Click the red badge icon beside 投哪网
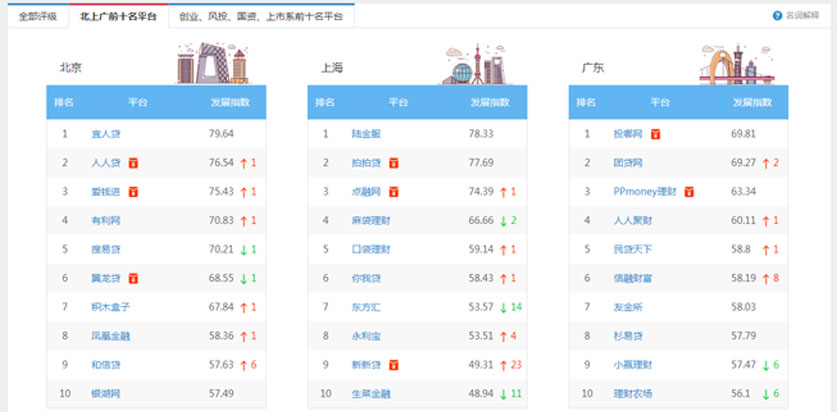The width and height of the screenshot is (837, 412). click(656, 134)
